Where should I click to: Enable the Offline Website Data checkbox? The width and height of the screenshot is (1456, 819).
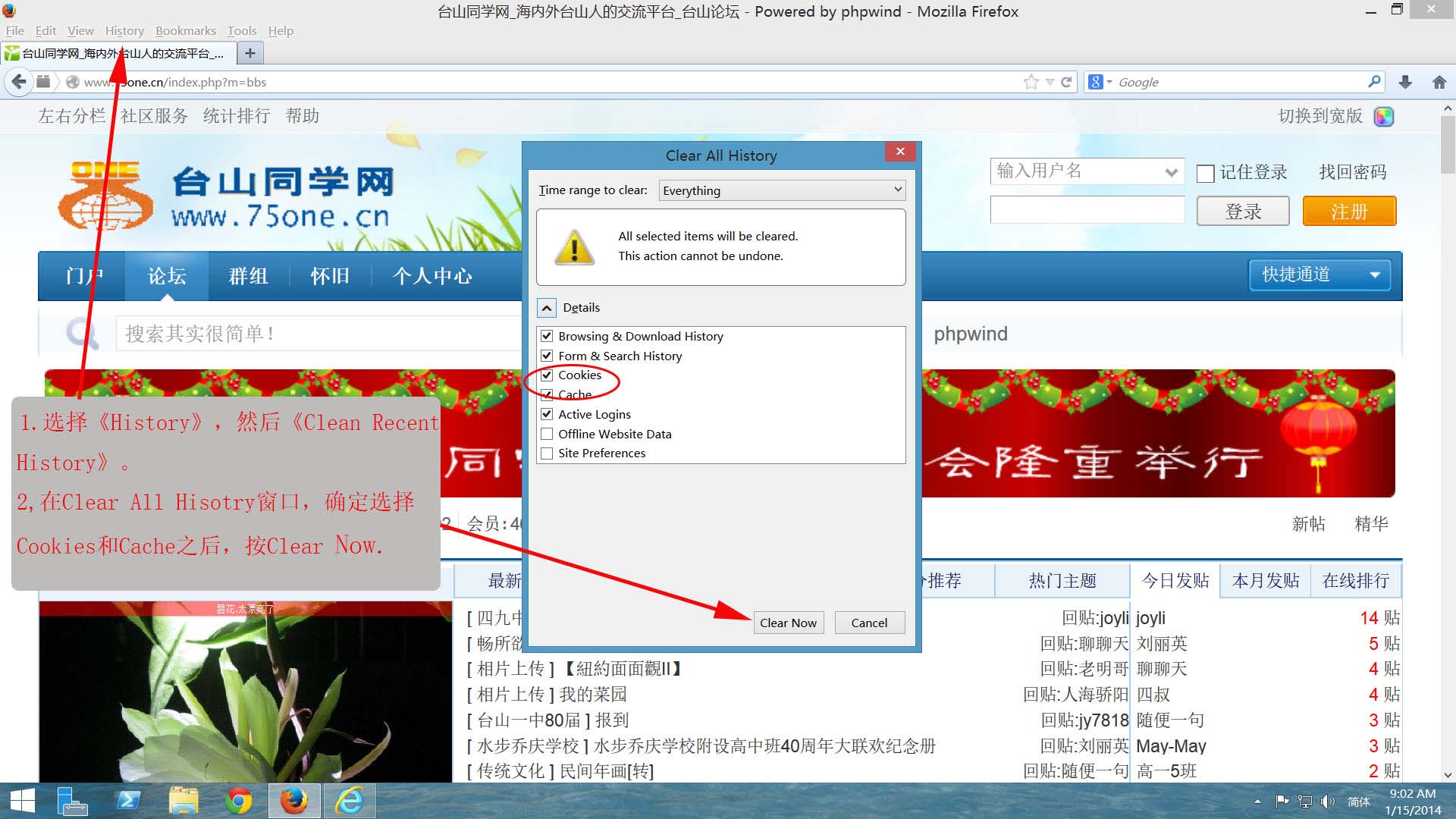coord(547,433)
